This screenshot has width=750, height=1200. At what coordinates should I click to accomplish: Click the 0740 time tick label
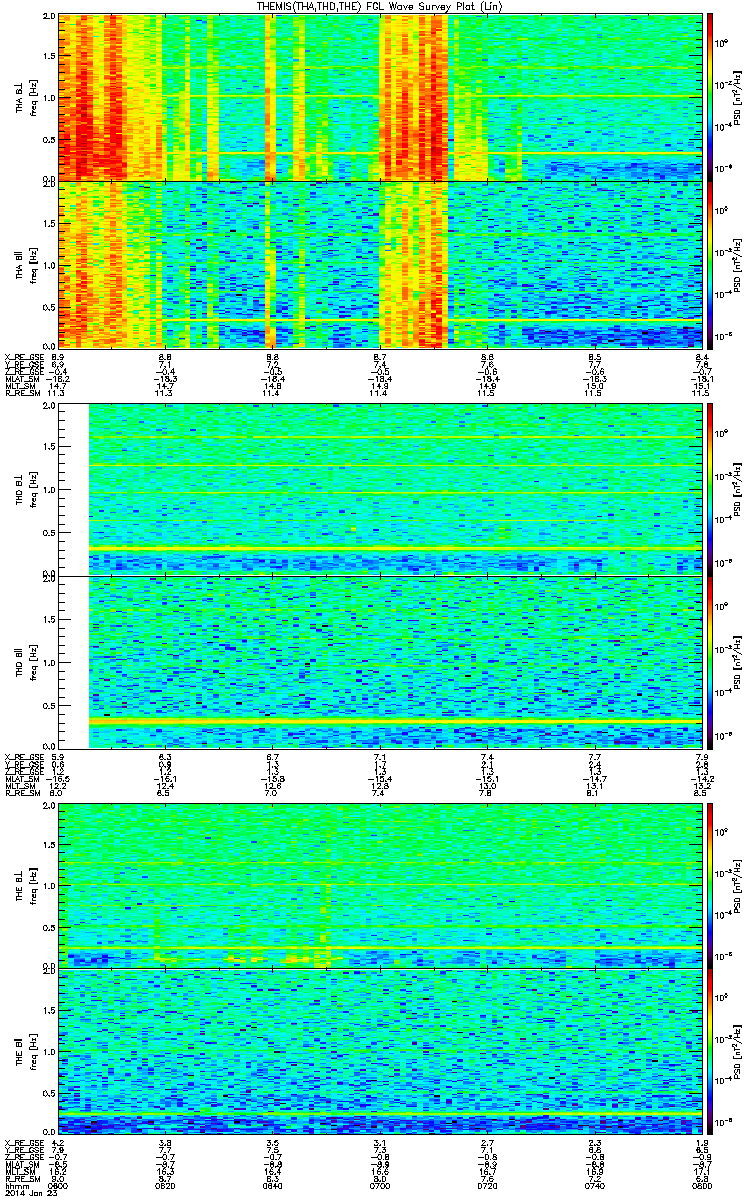(594, 1186)
